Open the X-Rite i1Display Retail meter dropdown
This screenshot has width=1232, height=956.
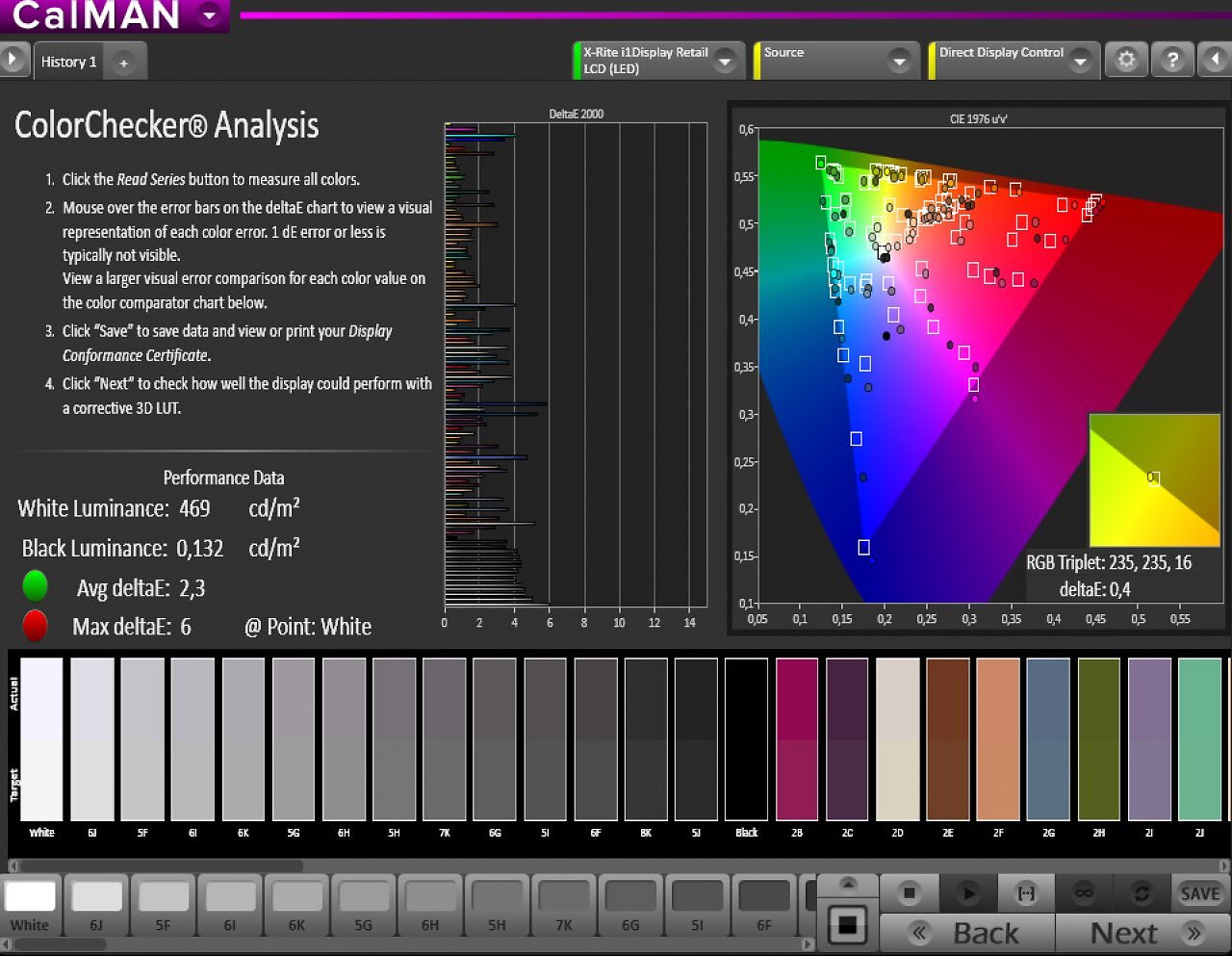click(x=725, y=62)
